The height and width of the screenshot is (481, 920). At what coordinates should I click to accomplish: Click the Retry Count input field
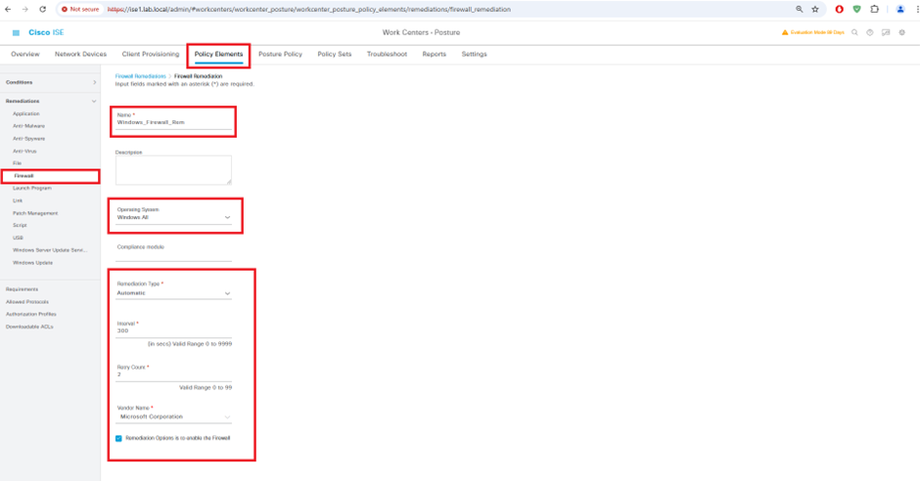click(174, 375)
